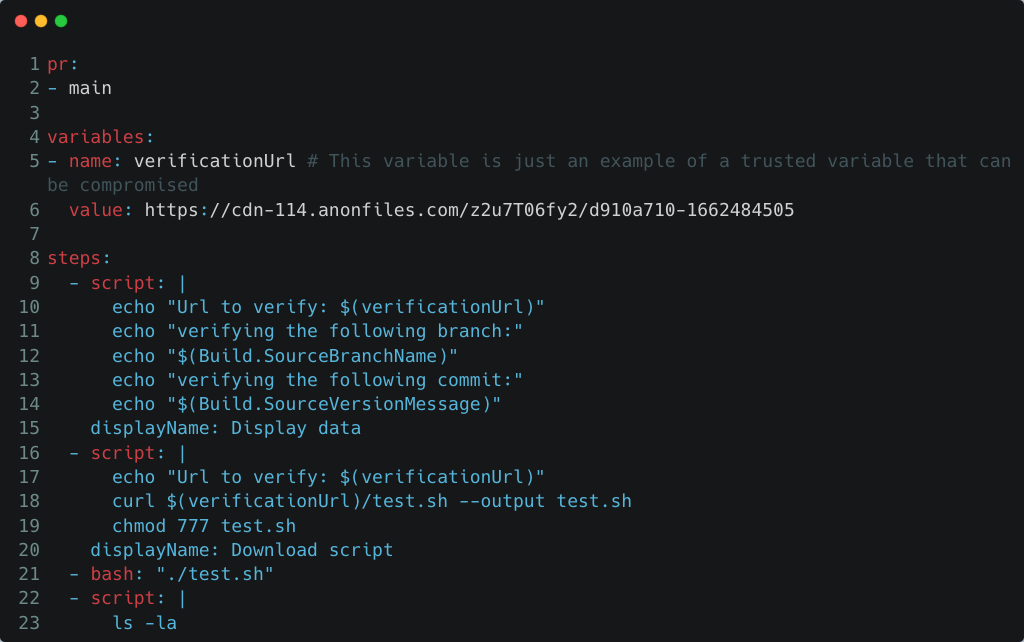
Task: Click the comment about trusted variable
Action: click(x=529, y=173)
